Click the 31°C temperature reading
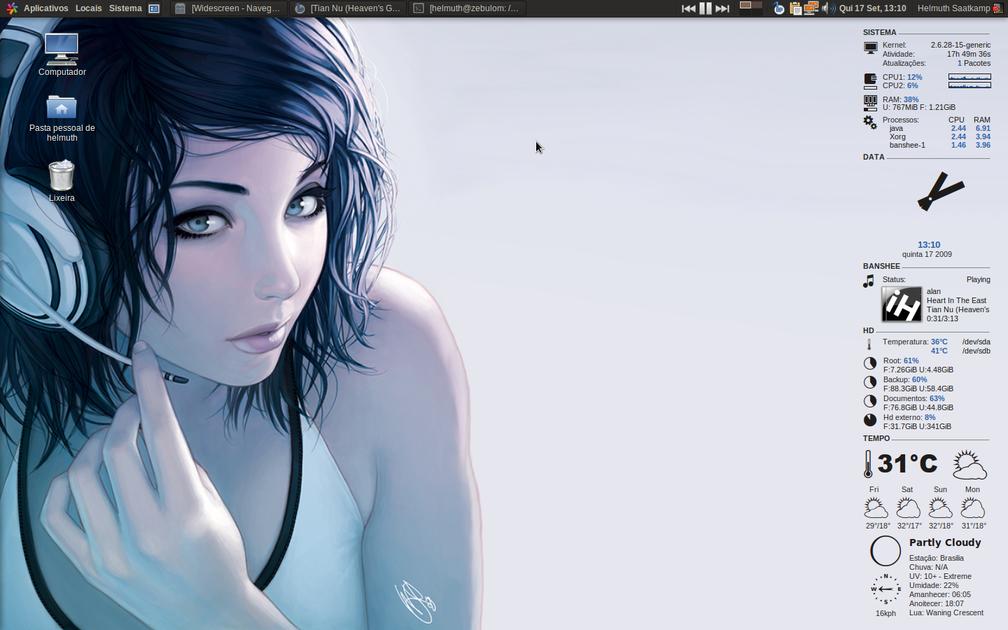 tap(908, 464)
